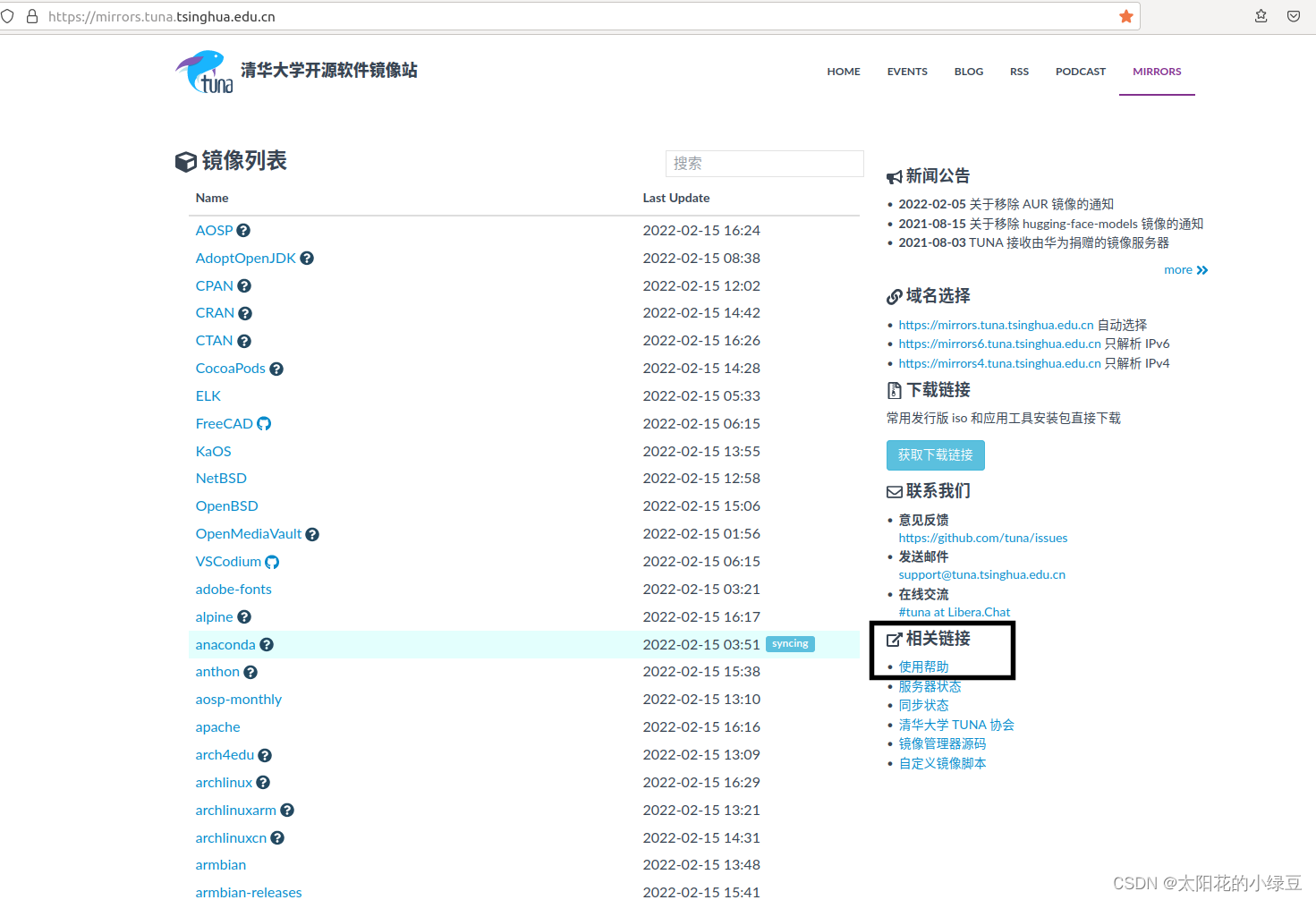
Task: Click the 获取下载链接 download button
Action: point(935,454)
